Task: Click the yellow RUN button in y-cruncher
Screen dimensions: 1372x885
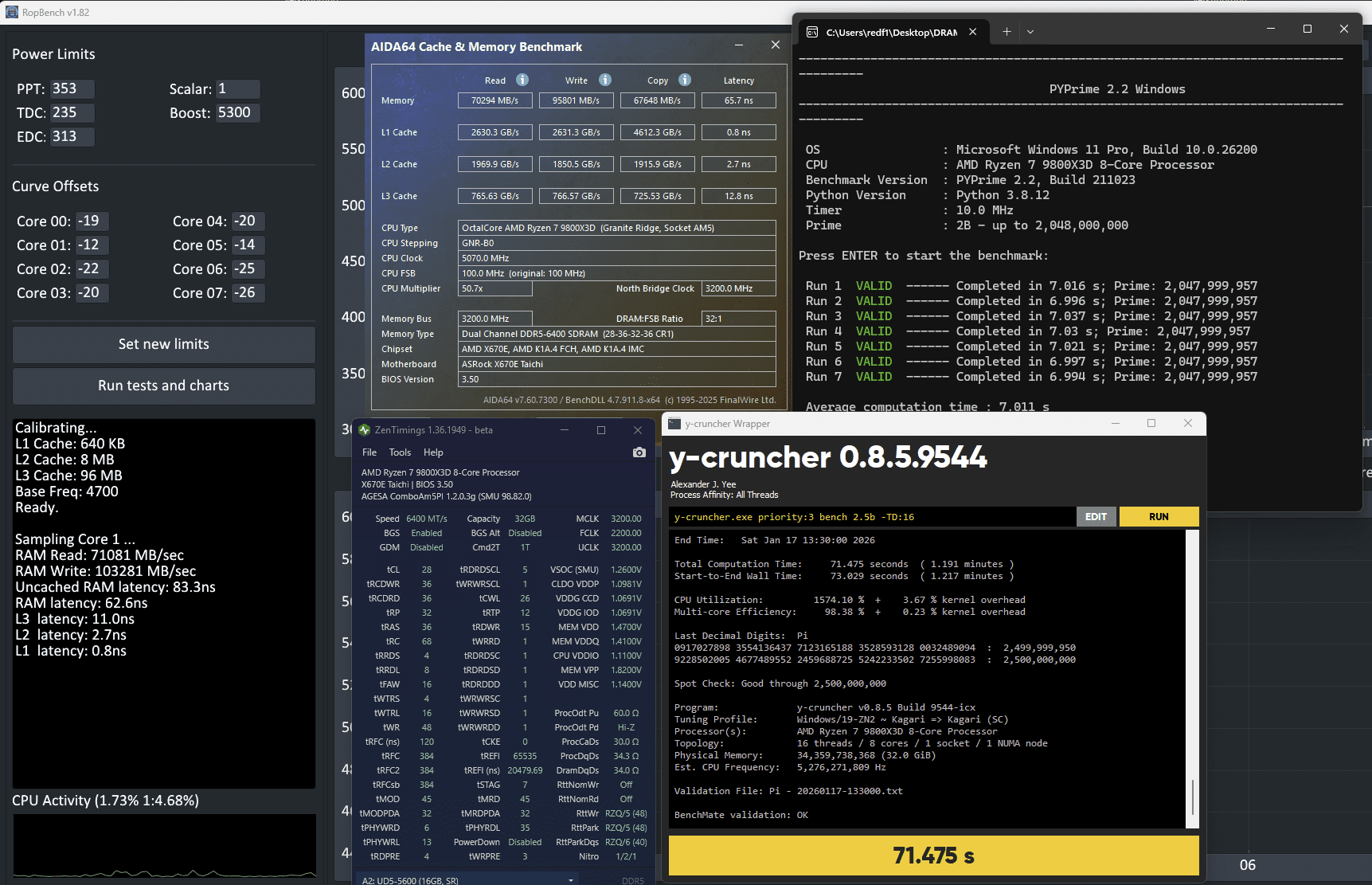Action: pos(1159,517)
